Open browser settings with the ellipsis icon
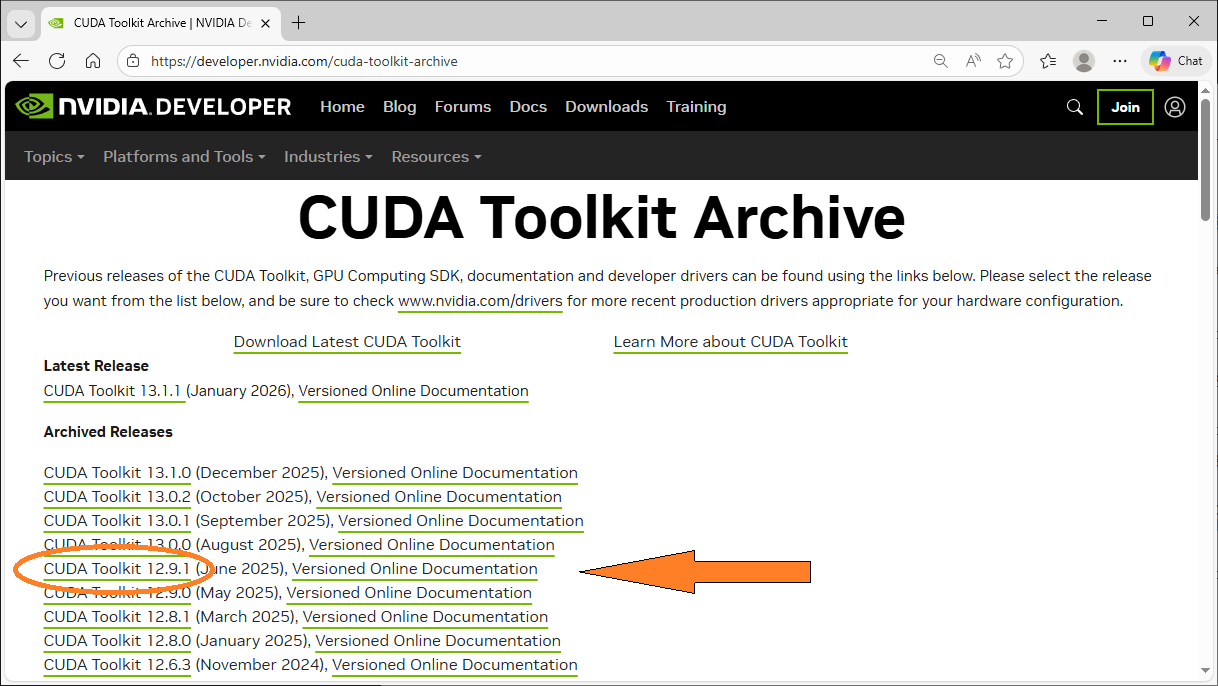 1119,60
